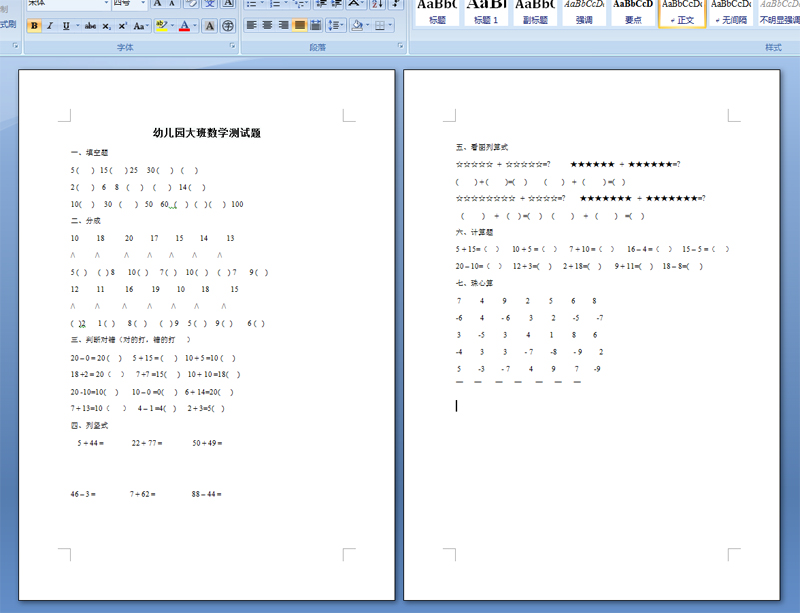Click heading 一、填空题

click(x=89, y=153)
